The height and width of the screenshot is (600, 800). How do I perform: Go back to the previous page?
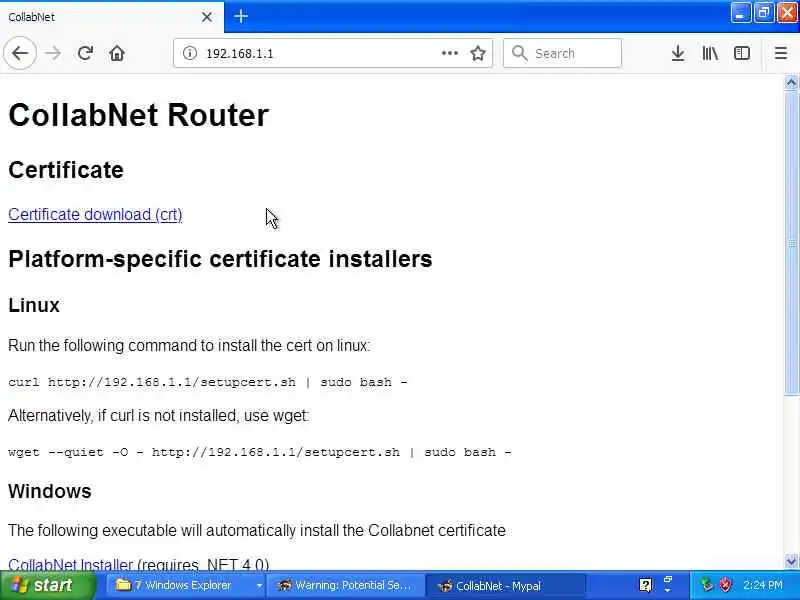[x=20, y=53]
